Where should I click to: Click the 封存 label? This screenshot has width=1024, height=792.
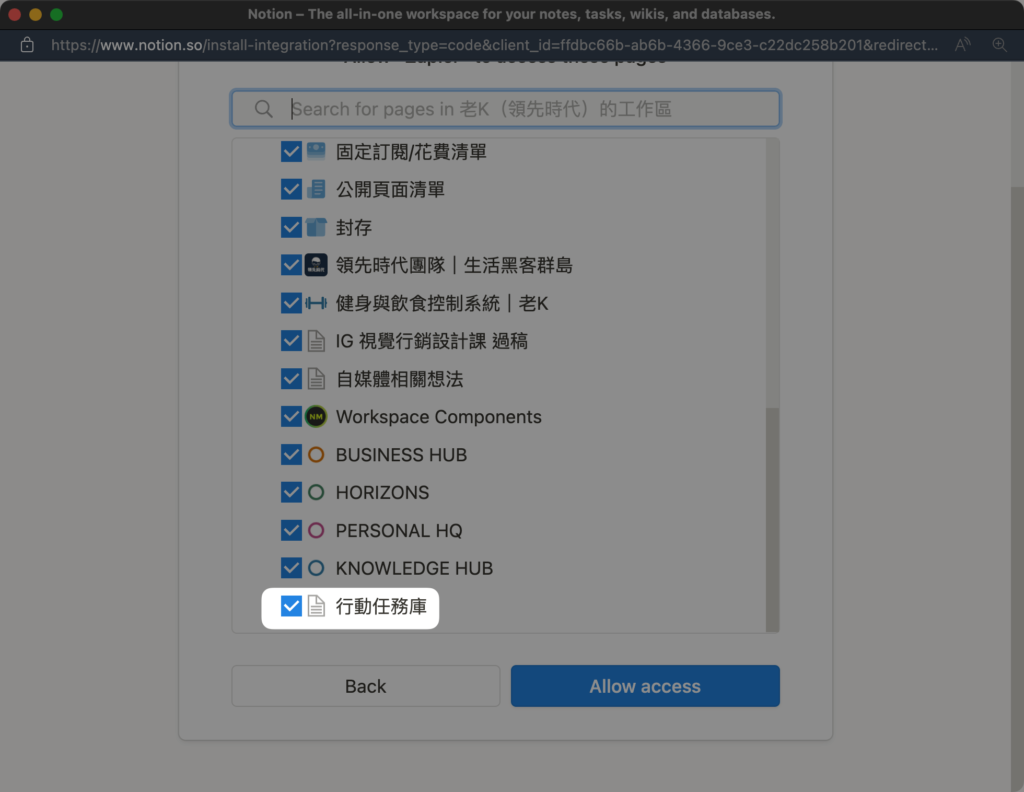[x=353, y=228]
